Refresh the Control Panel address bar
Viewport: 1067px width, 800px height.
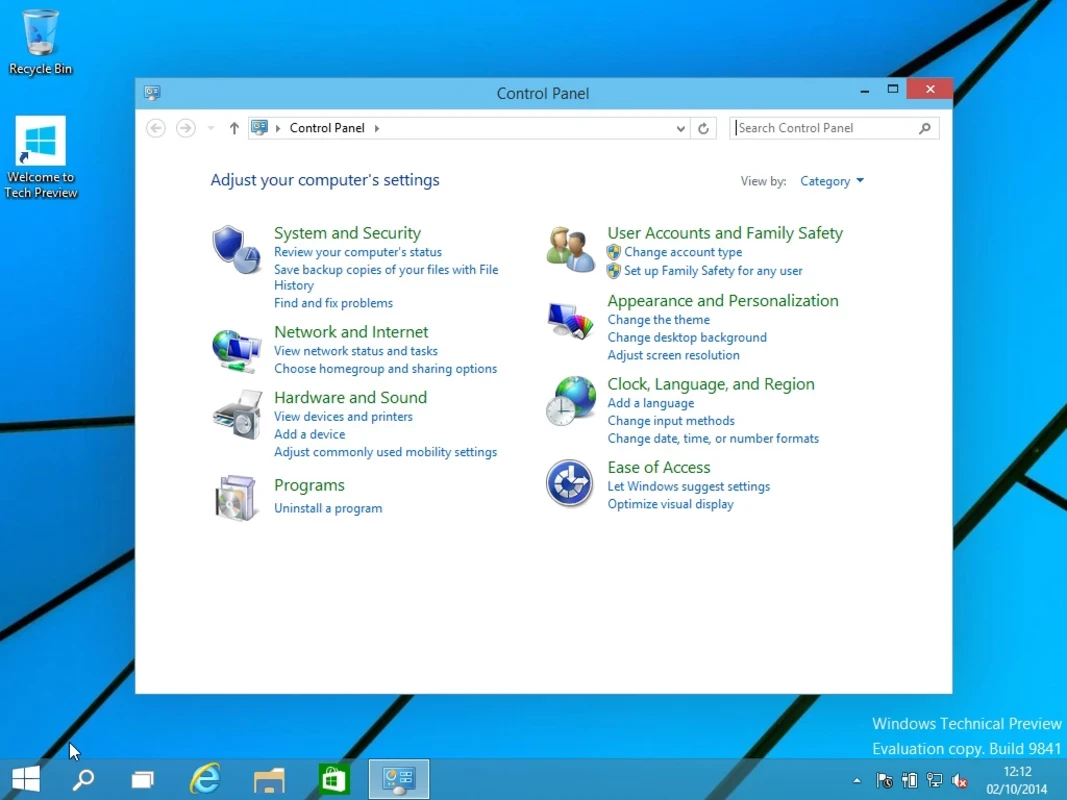tap(703, 128)
